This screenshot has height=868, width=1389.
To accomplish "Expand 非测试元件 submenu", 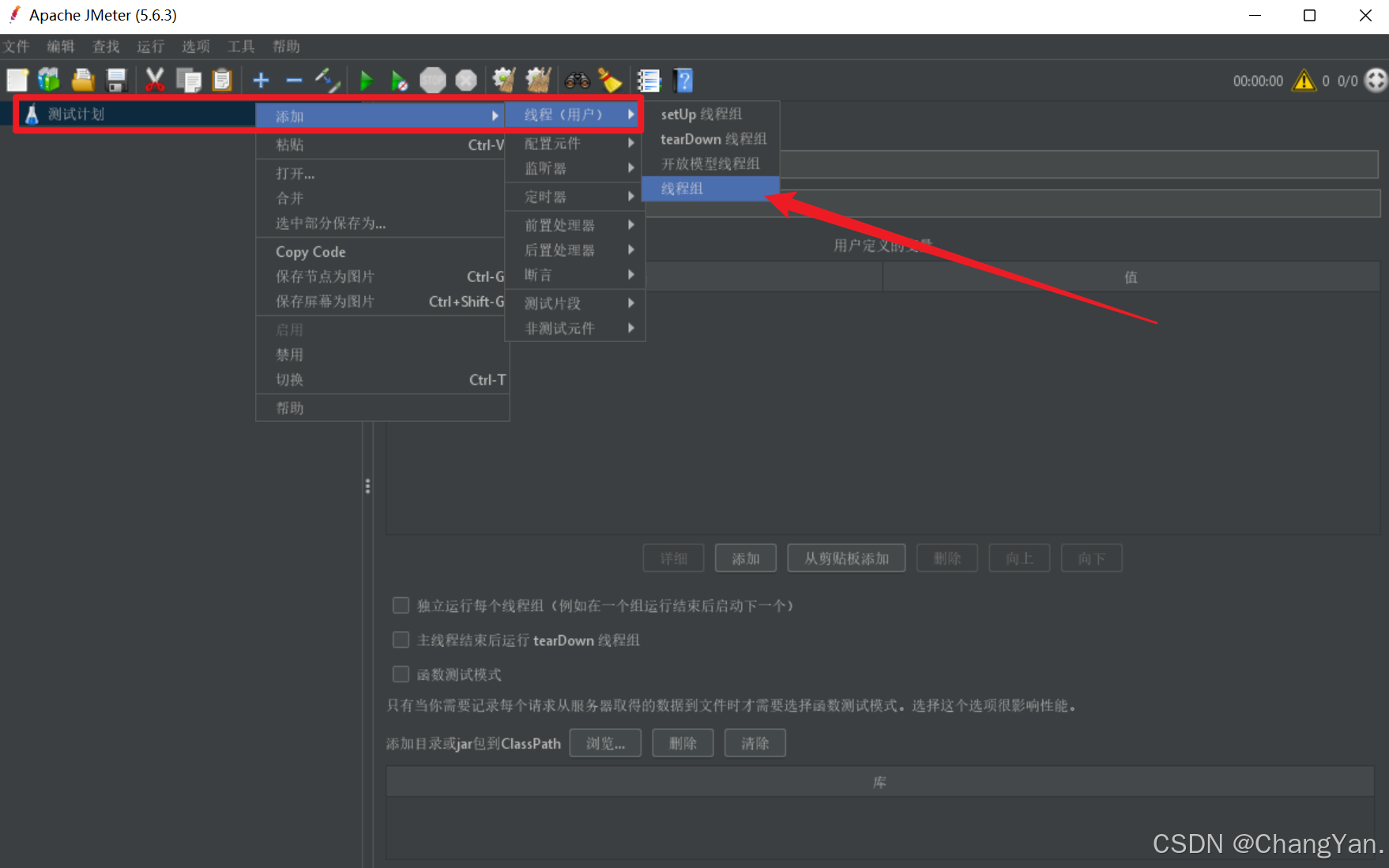I will (x=575, y=328).
